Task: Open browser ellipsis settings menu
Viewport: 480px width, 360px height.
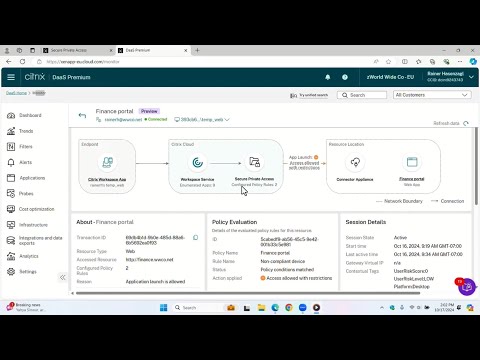Action: [460, 62]
